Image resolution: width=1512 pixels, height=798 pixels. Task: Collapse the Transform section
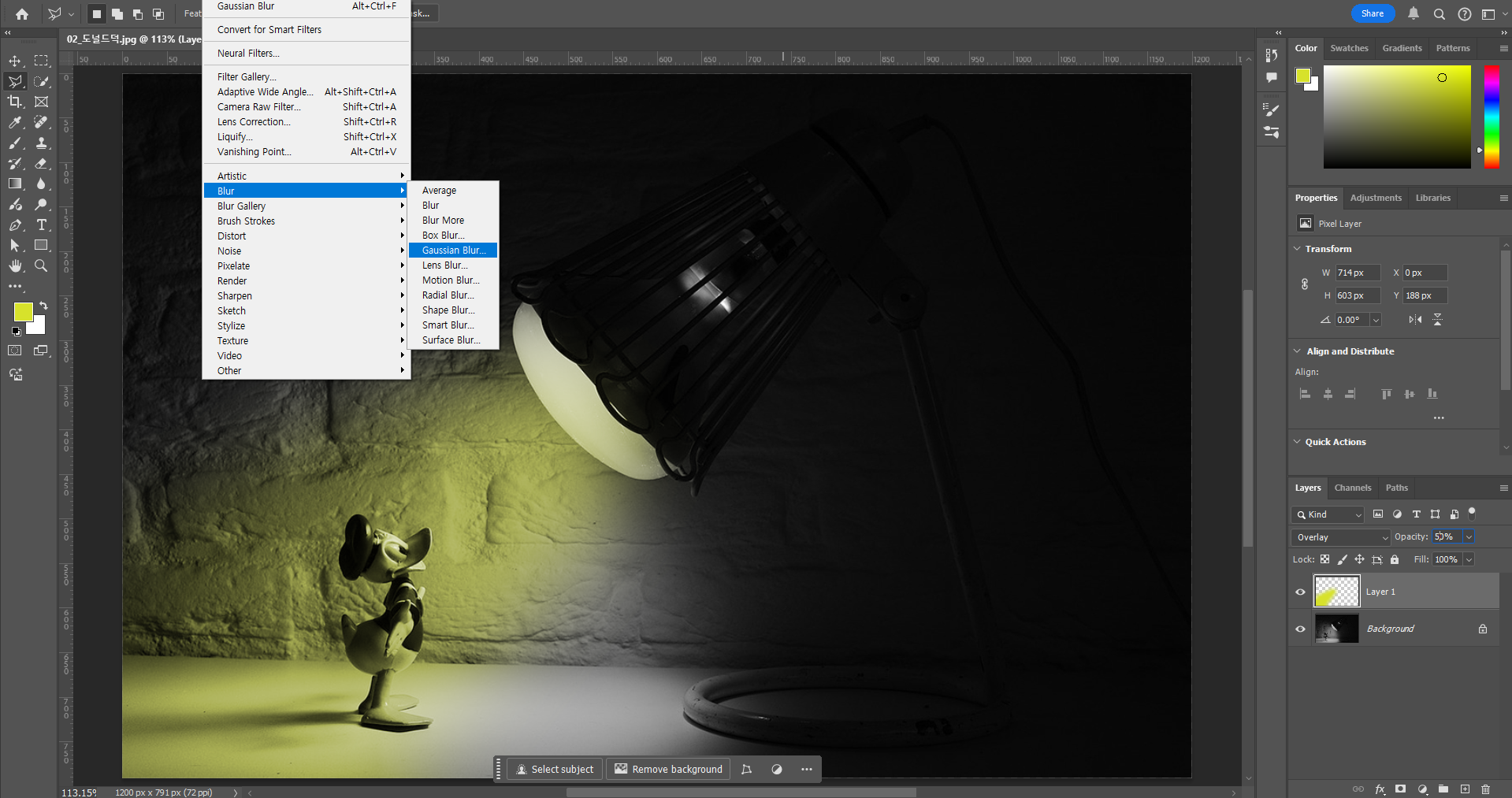click(1297, 249)
